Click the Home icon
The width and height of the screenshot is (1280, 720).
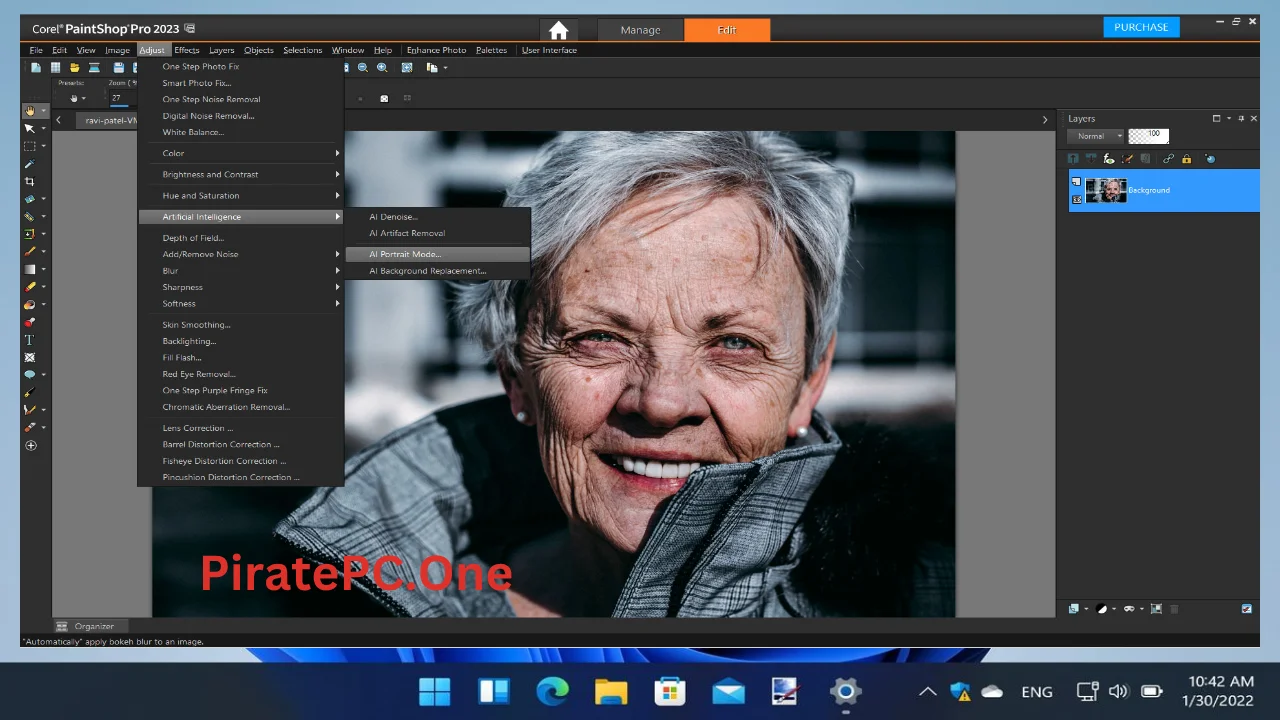[558, 30]
